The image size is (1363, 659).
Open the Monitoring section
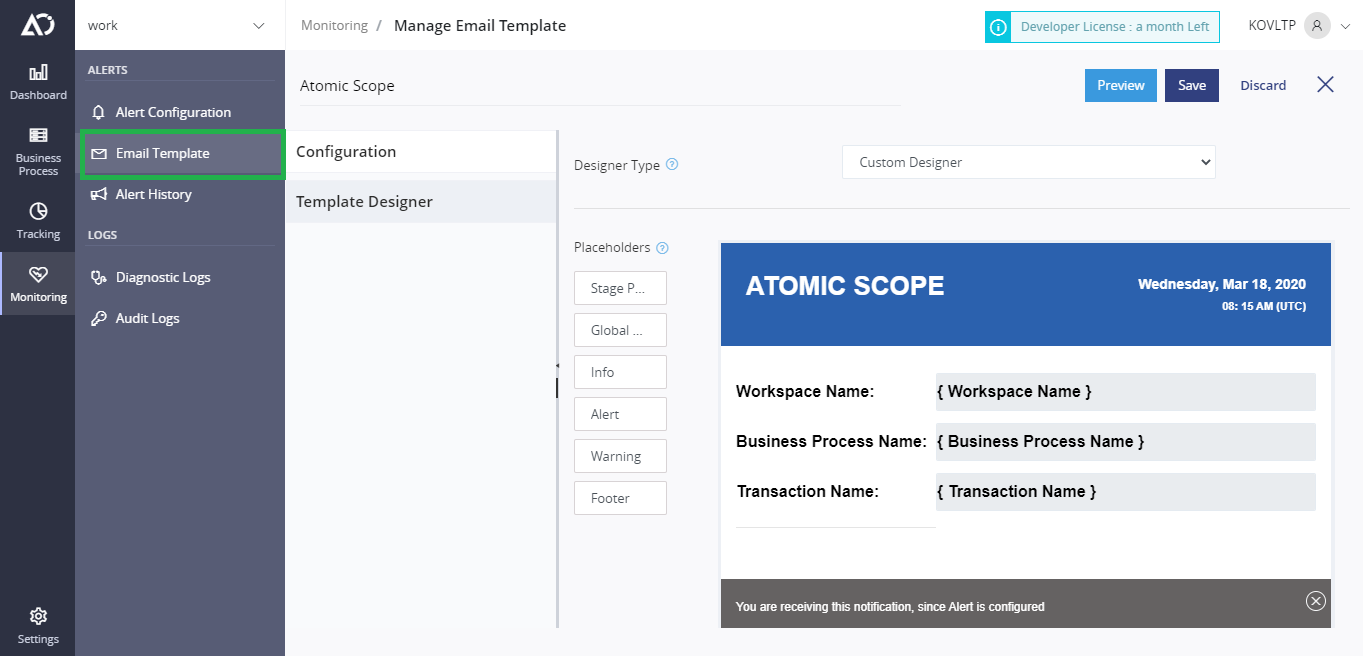[38, 284]
